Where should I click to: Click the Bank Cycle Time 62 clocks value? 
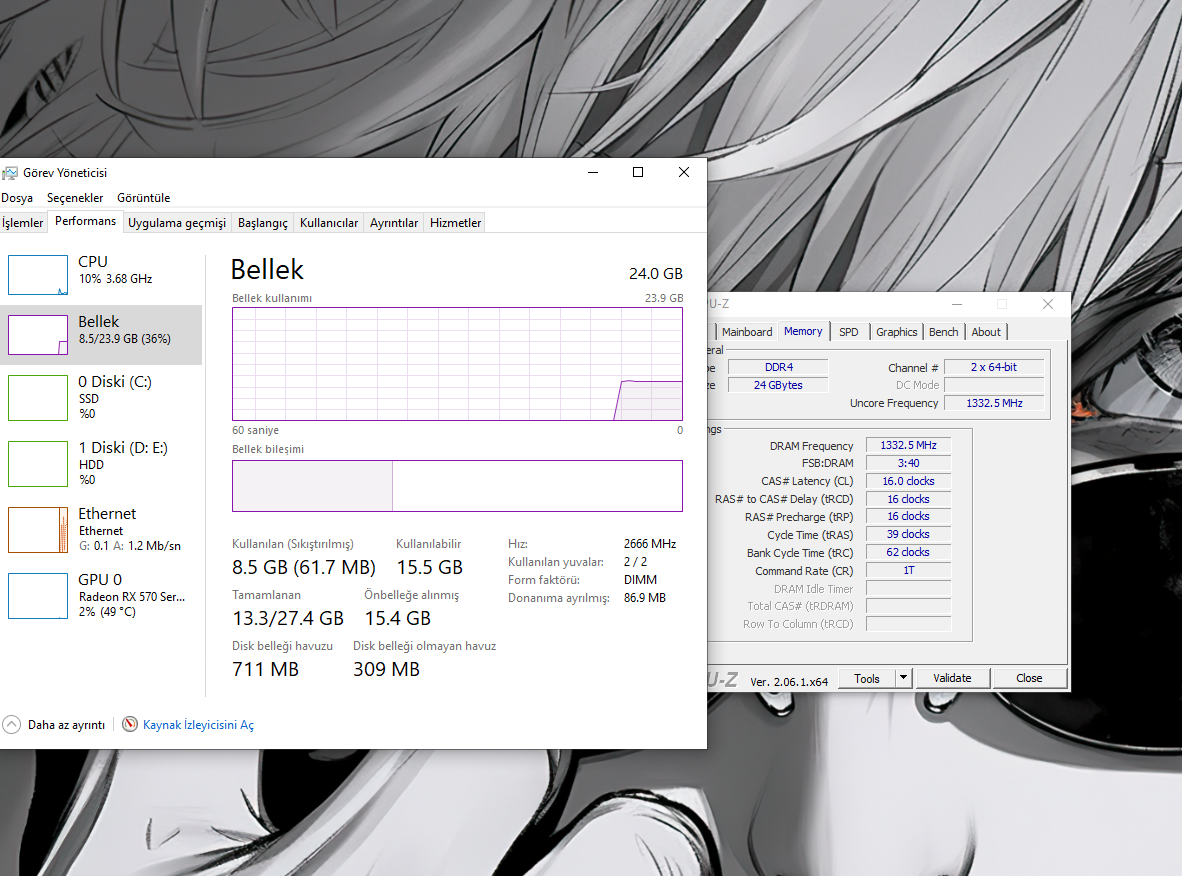(908, 553)
